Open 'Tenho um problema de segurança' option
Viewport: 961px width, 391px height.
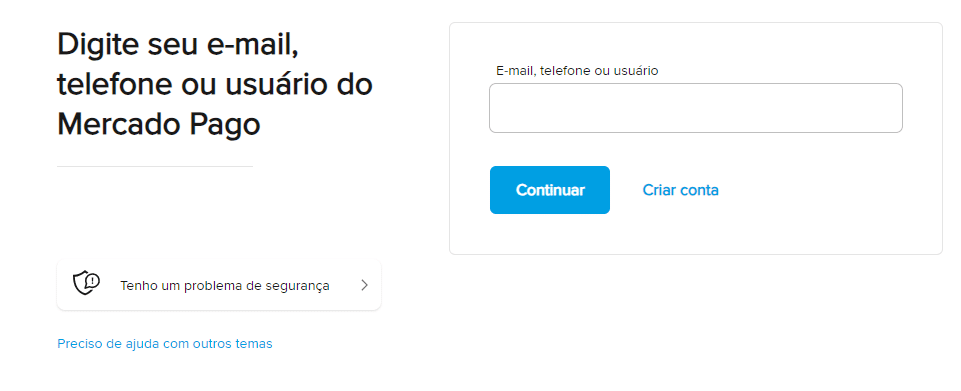pyautogui.click(x=219, y=285)
